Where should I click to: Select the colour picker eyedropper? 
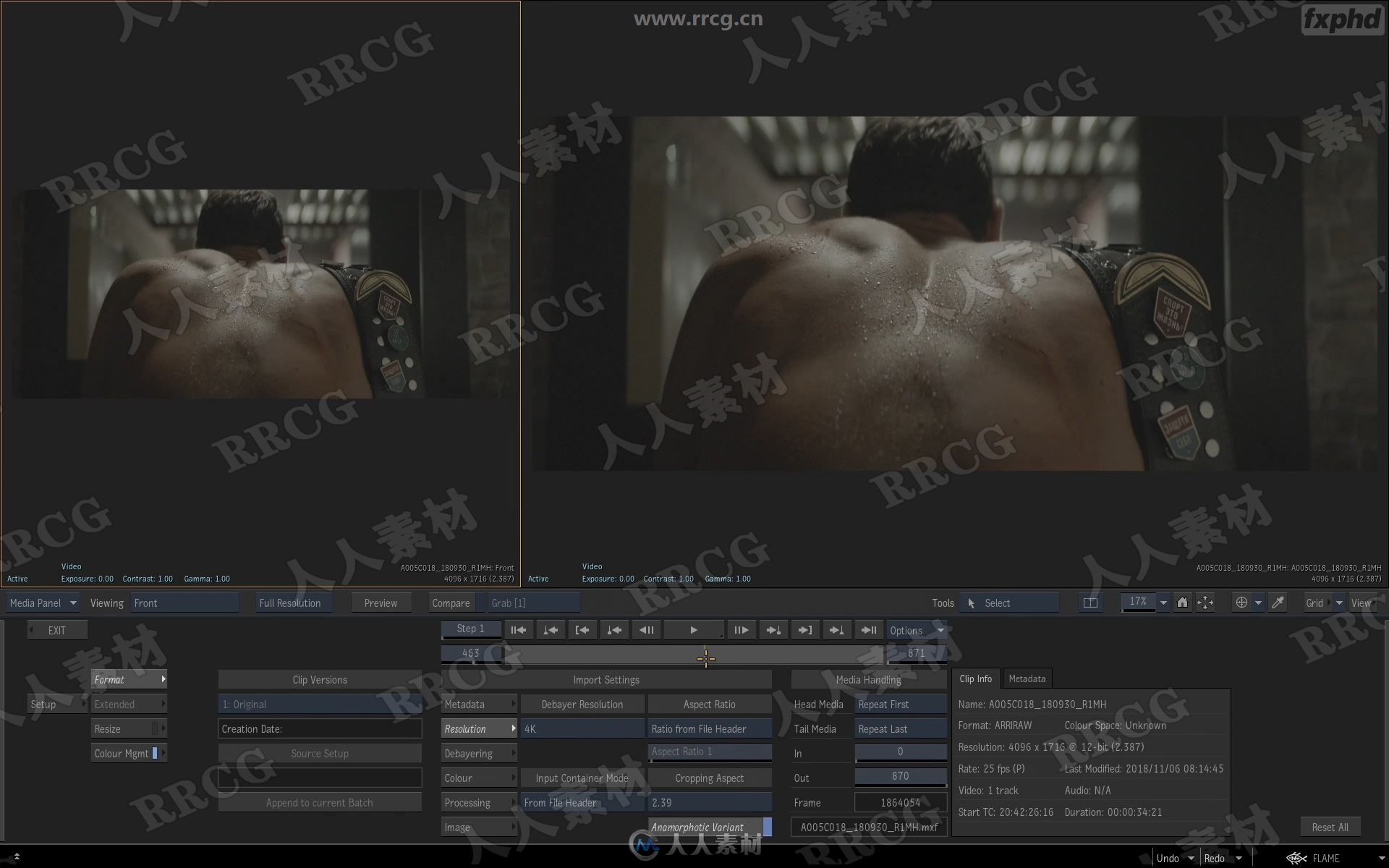click(x=1278, y=603)
